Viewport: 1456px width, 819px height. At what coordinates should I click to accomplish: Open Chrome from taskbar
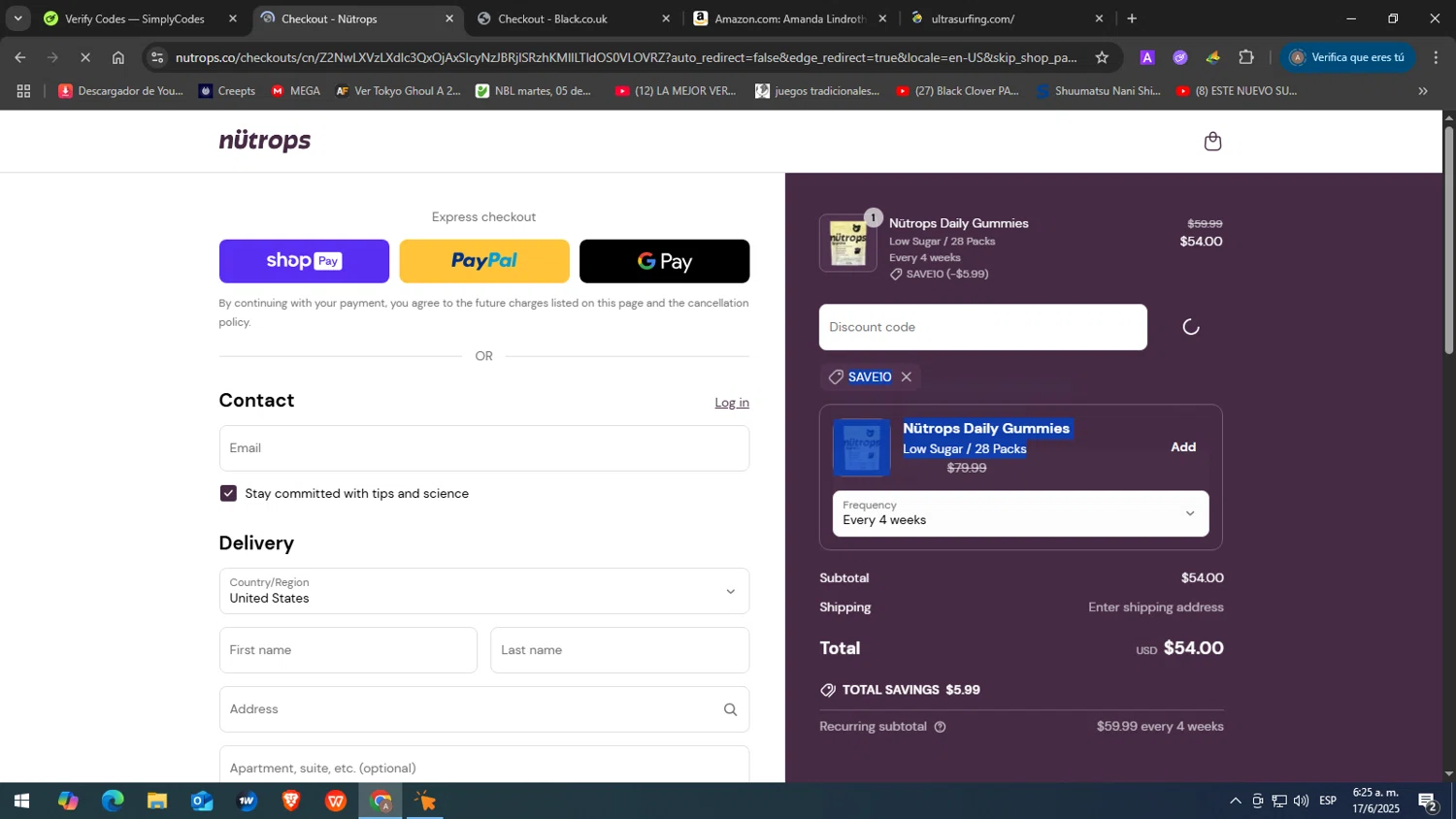pyautogui.click(x=381, y=802)
